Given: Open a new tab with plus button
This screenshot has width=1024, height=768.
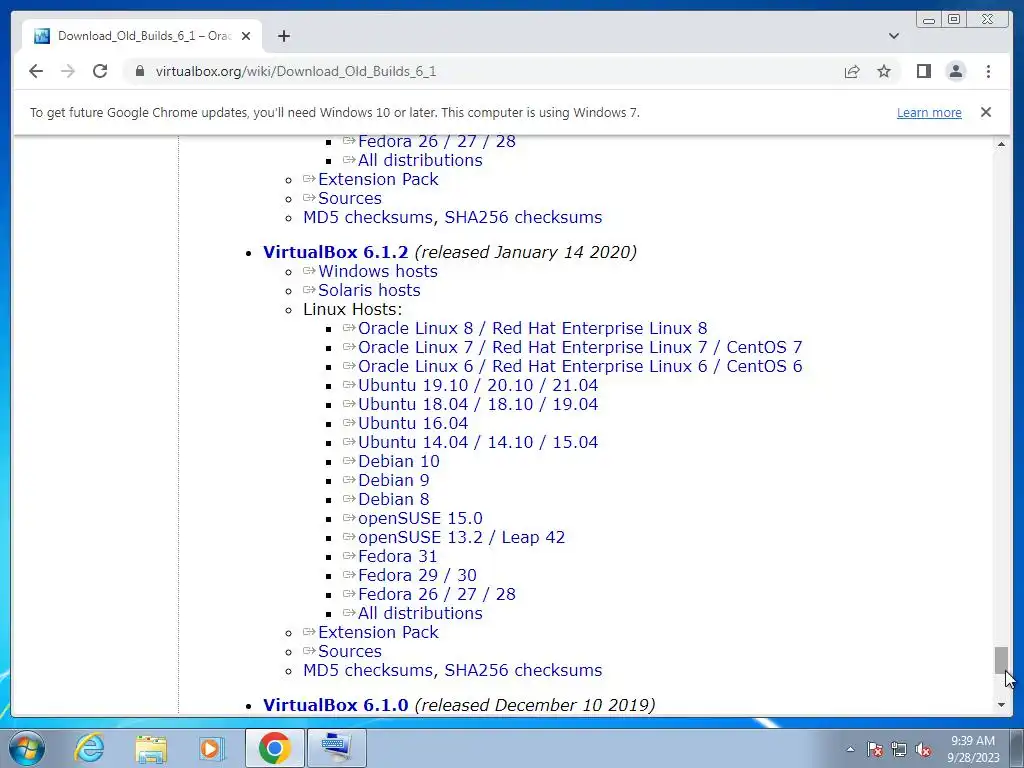Looking at the screenshot, I should (x=283, y=36).
